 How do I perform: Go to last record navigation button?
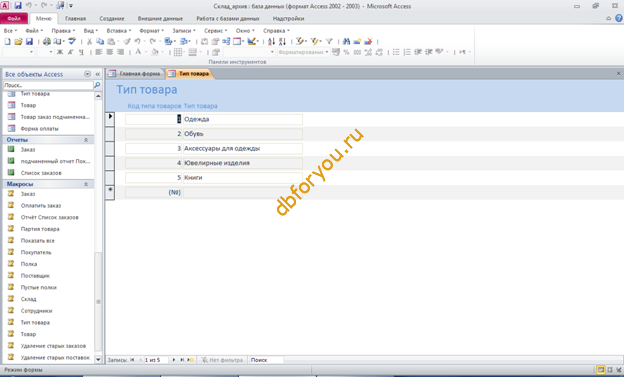click(182, 360)
